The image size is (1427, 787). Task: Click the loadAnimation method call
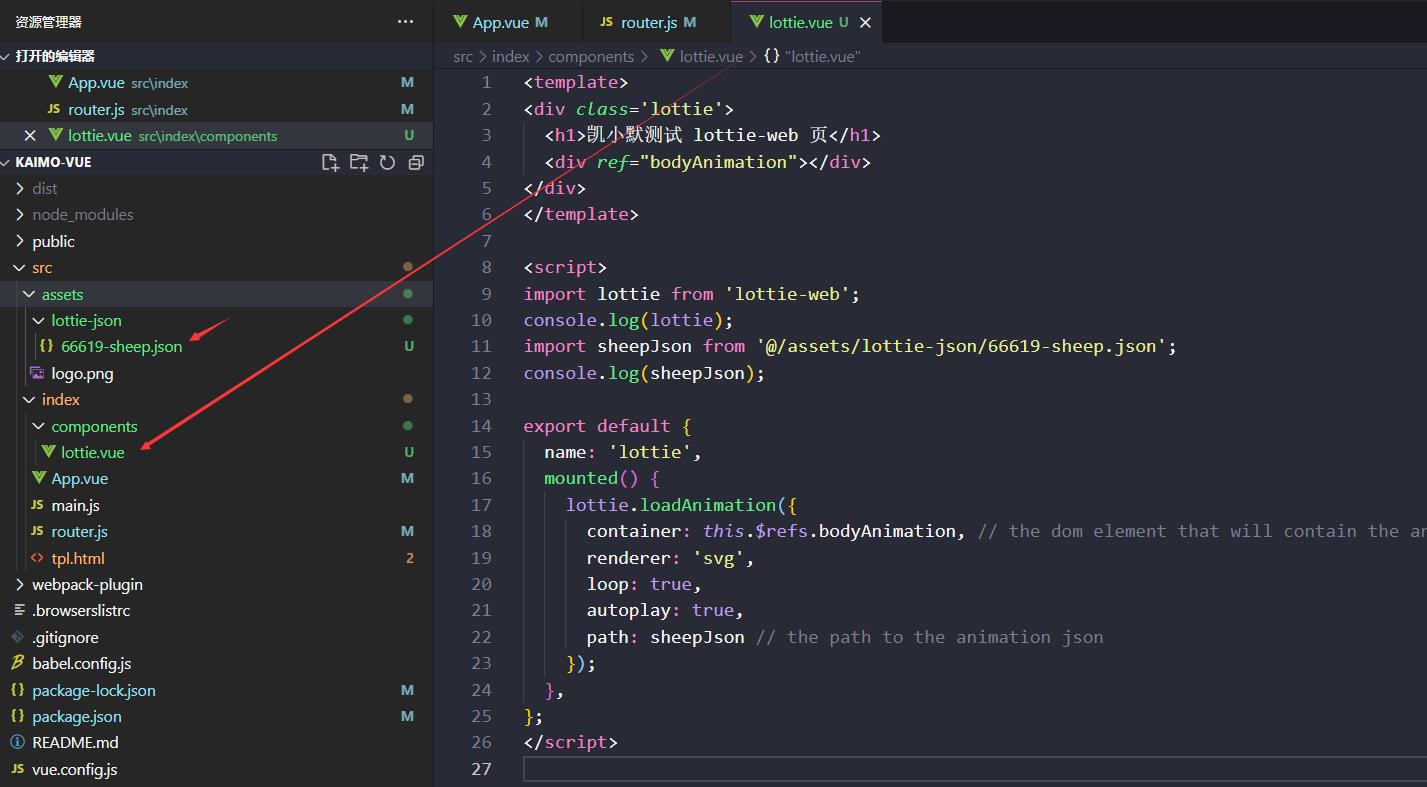(708, 505)
